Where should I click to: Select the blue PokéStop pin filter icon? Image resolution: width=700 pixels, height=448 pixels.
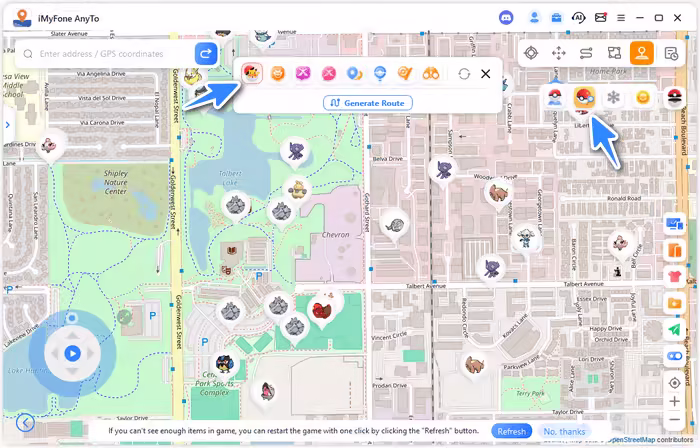click(380, 74)
